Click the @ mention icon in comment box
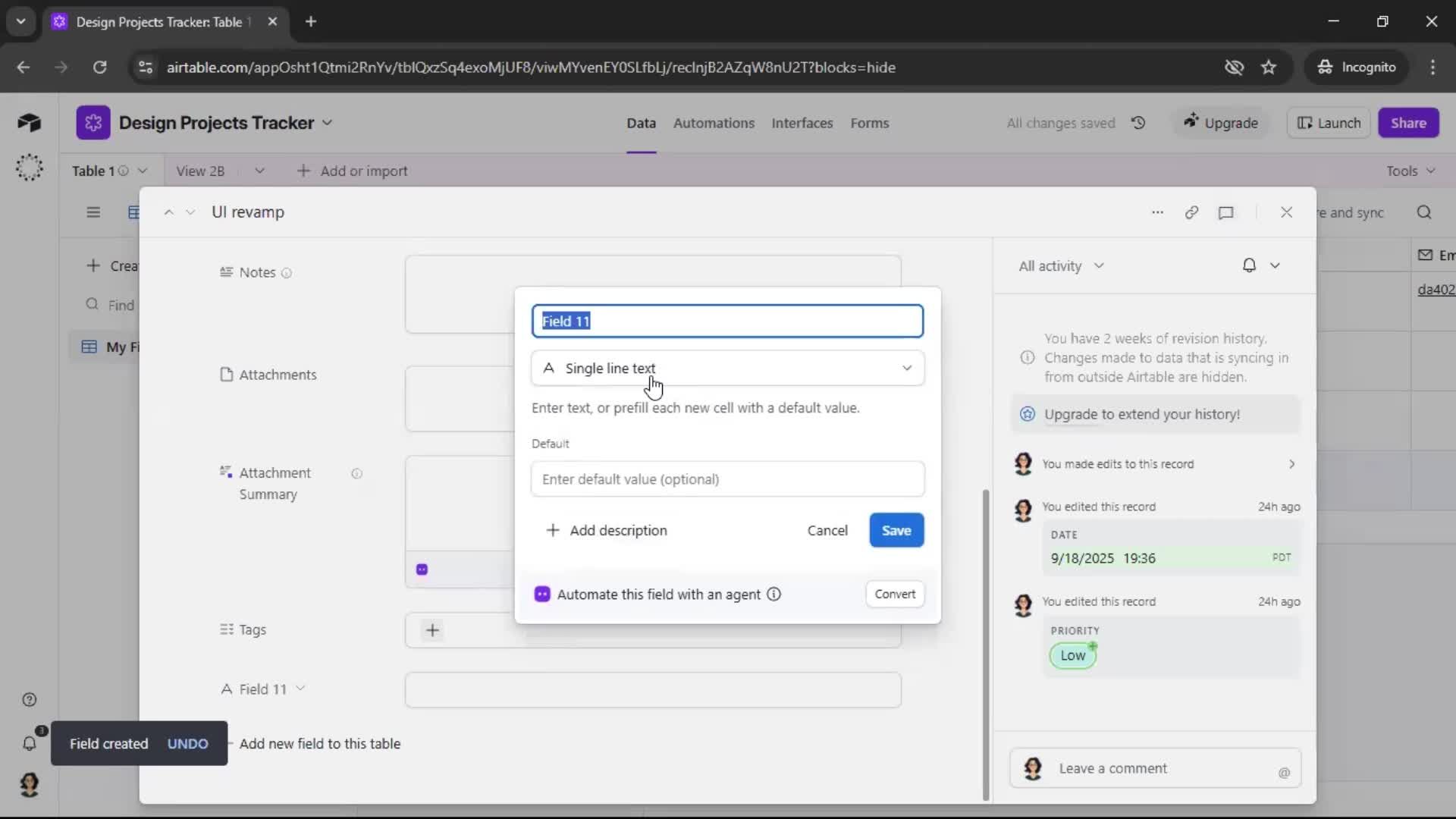The width and height of the screenshot is (1456, 819). 1284,773
